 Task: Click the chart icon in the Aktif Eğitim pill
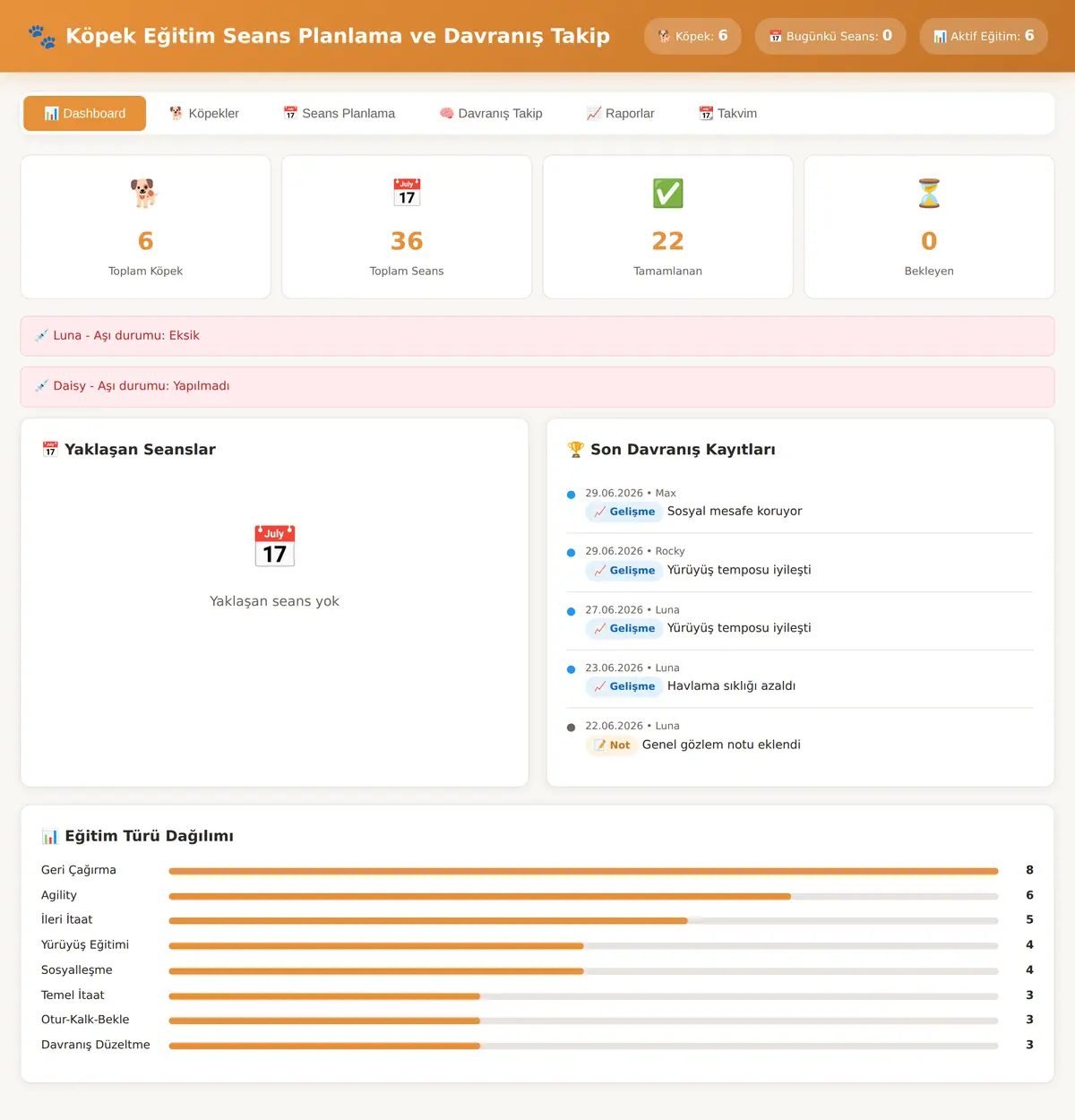point(940,37)
